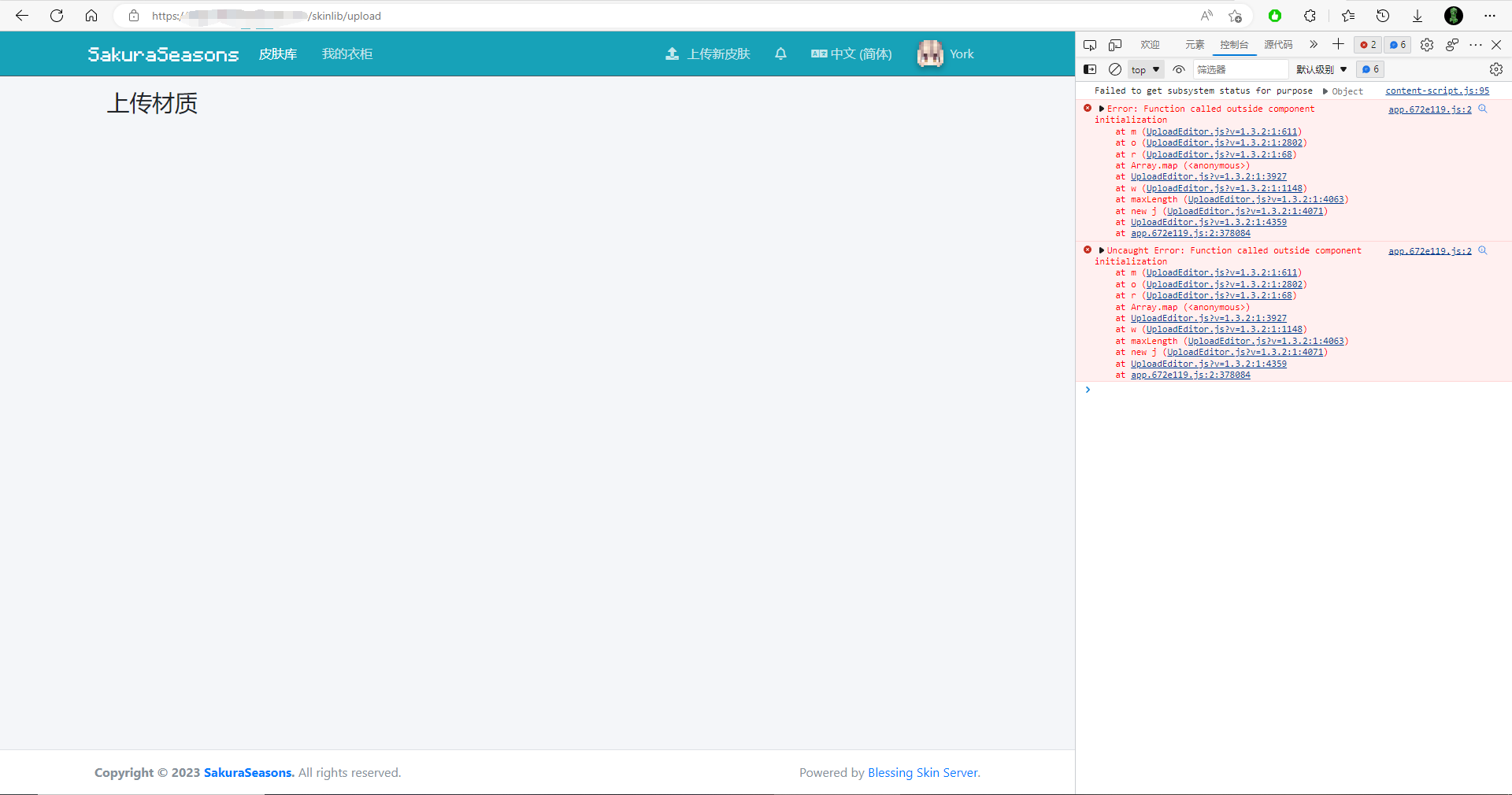Click the browser address bar URL
The image size is (1512, 795).
pos(266,16)
